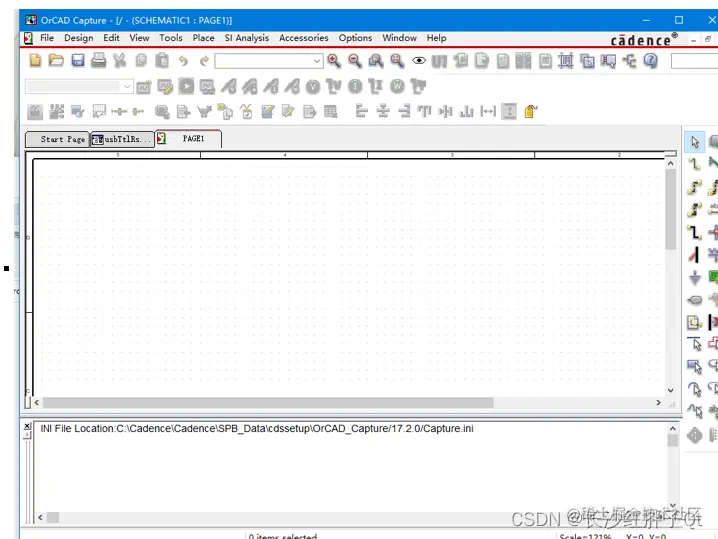Switch to the Start Page tab
Screen dimensions: 718x539
point(57,139)
